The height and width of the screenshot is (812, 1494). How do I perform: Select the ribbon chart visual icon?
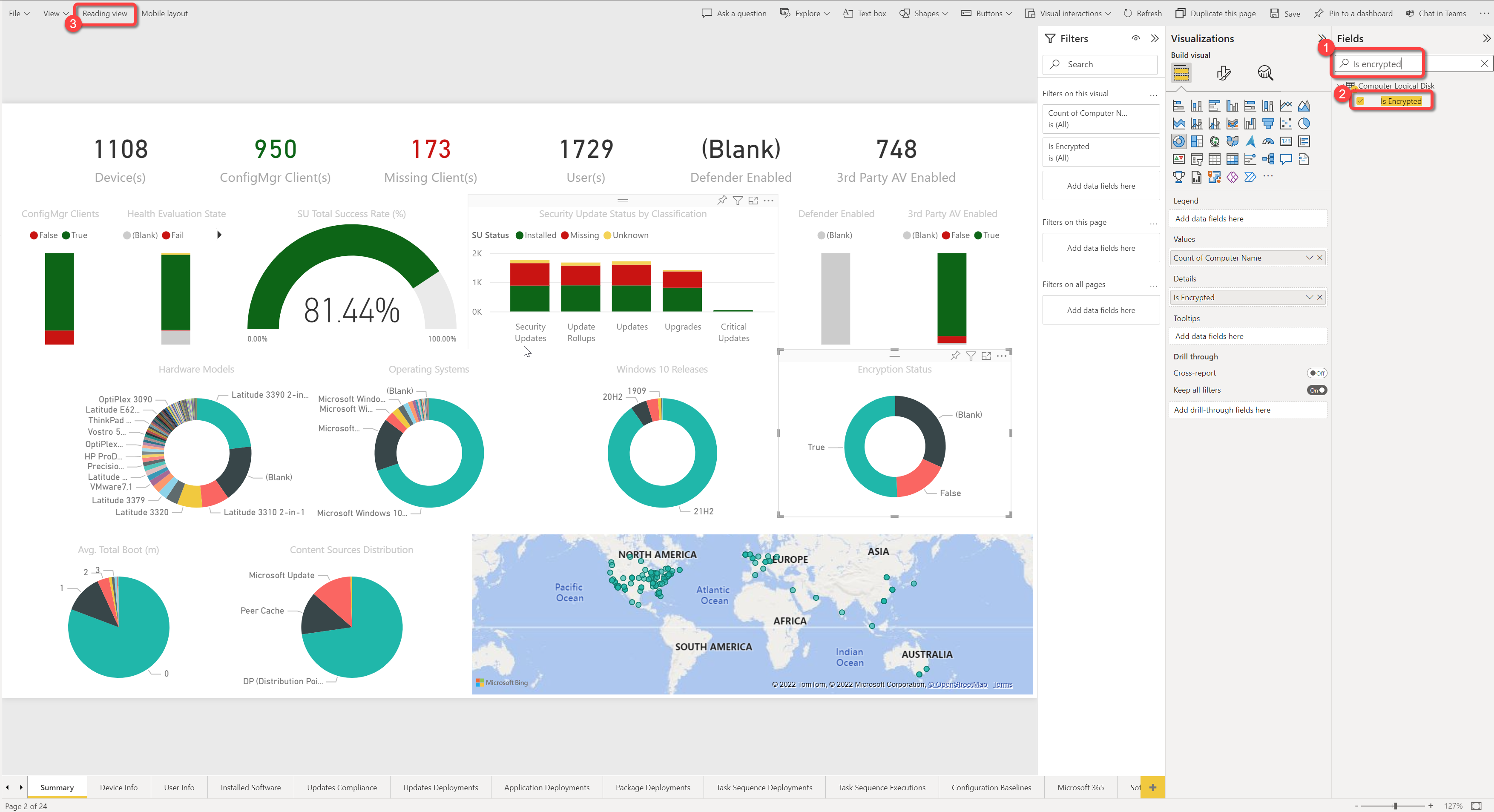click(x=1233, y=123)
